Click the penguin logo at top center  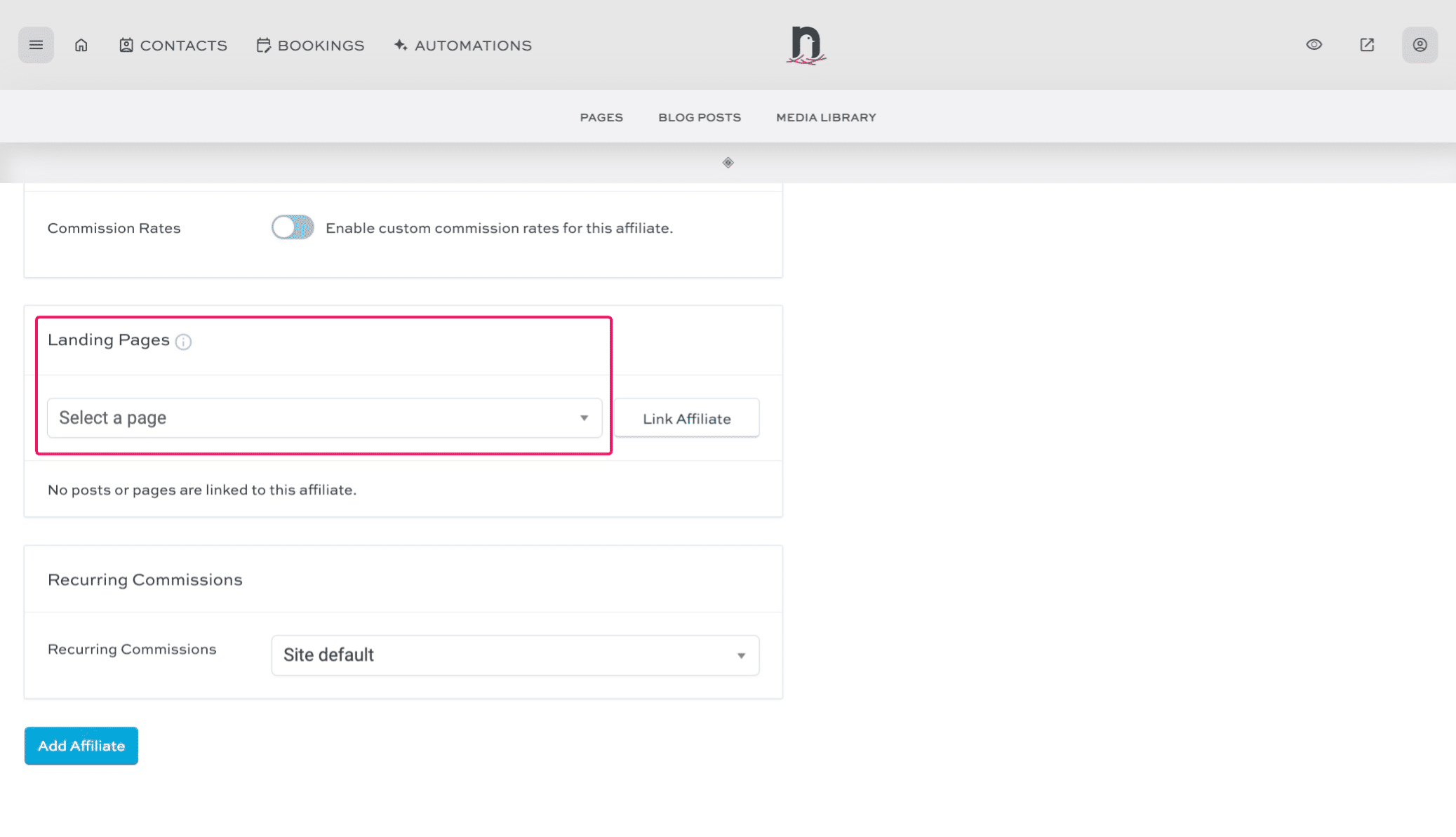pyautogui.click(x=806, y=44)
